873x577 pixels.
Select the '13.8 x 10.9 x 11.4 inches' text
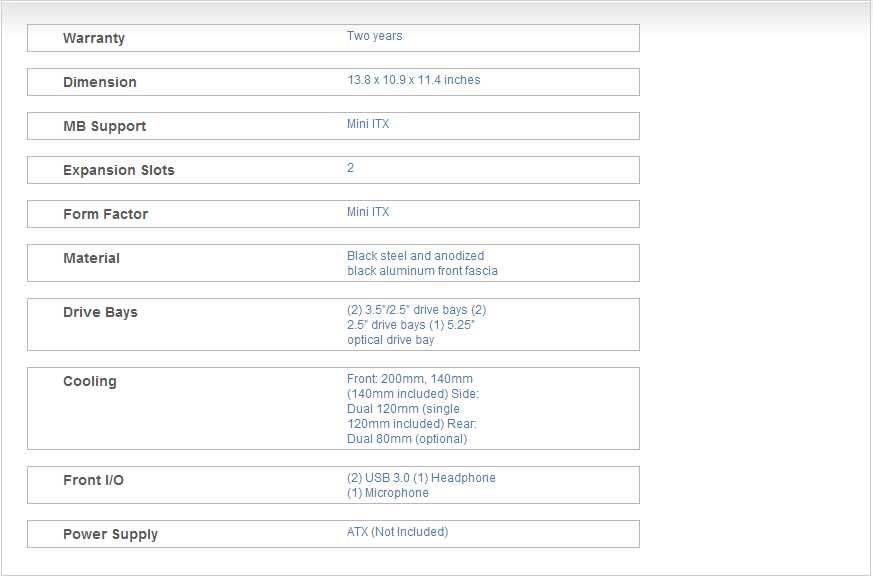414,80
